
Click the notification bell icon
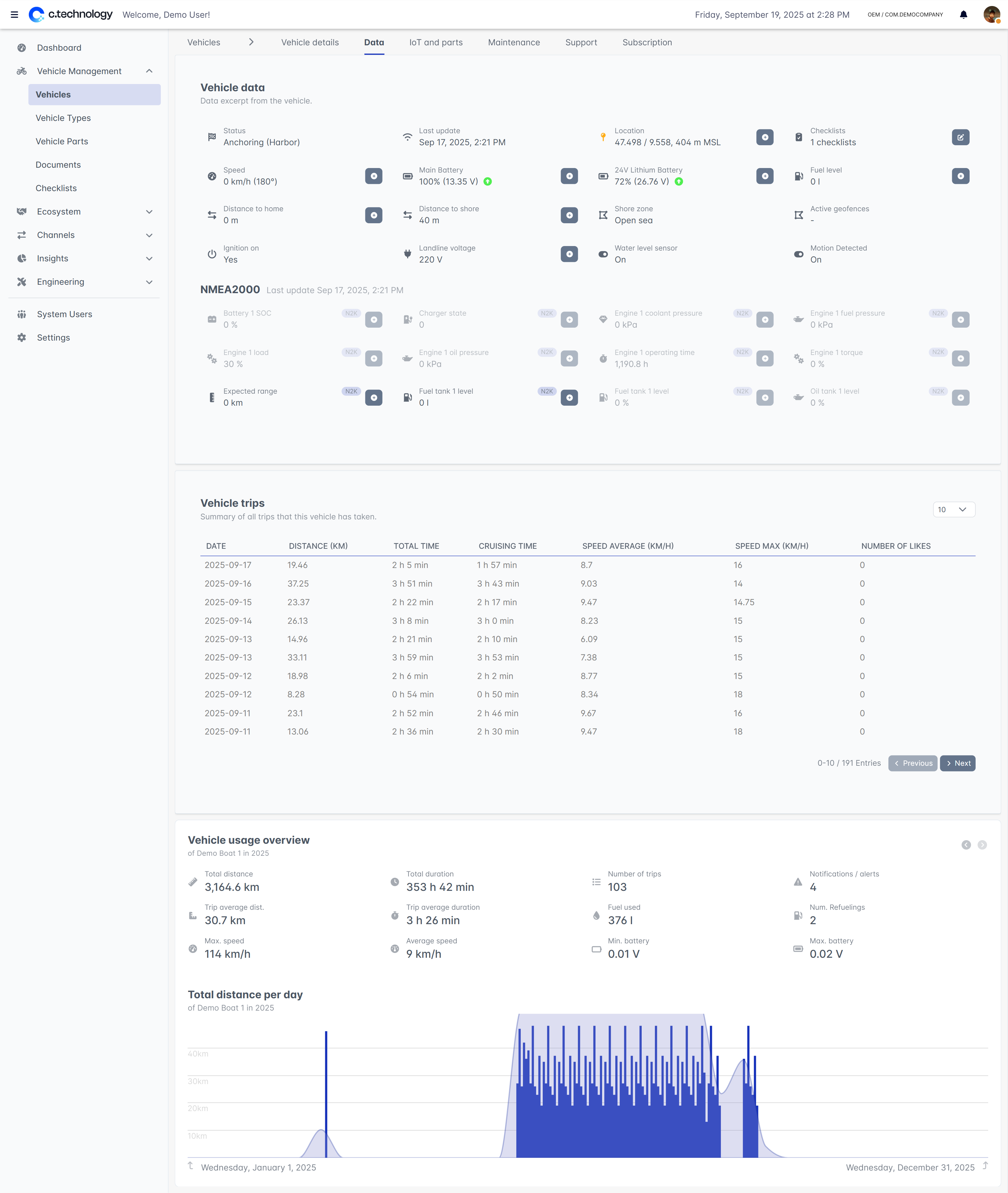coord(963,15)
